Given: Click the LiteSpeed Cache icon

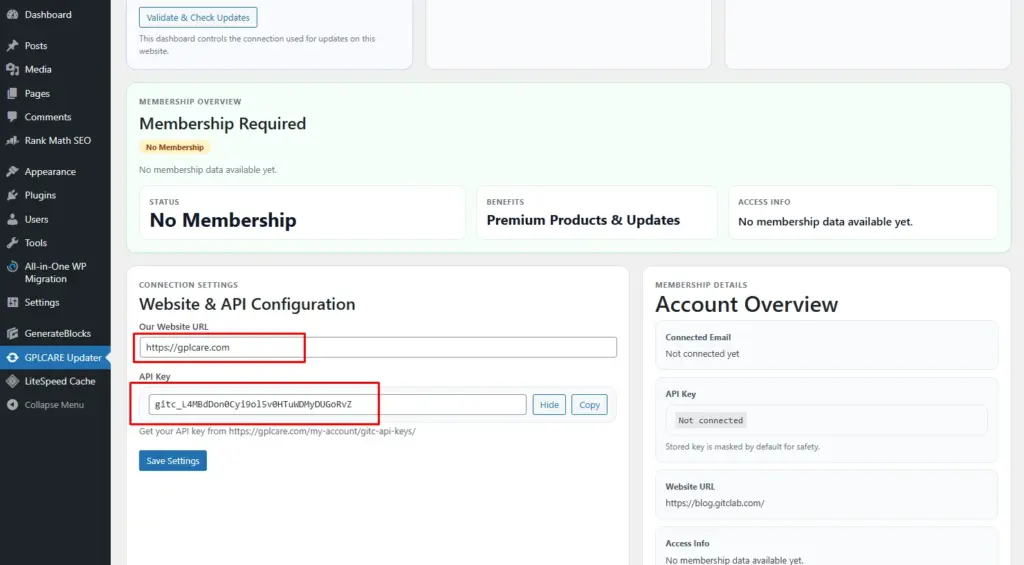Looking at the screenshot, I should (12, 381).
